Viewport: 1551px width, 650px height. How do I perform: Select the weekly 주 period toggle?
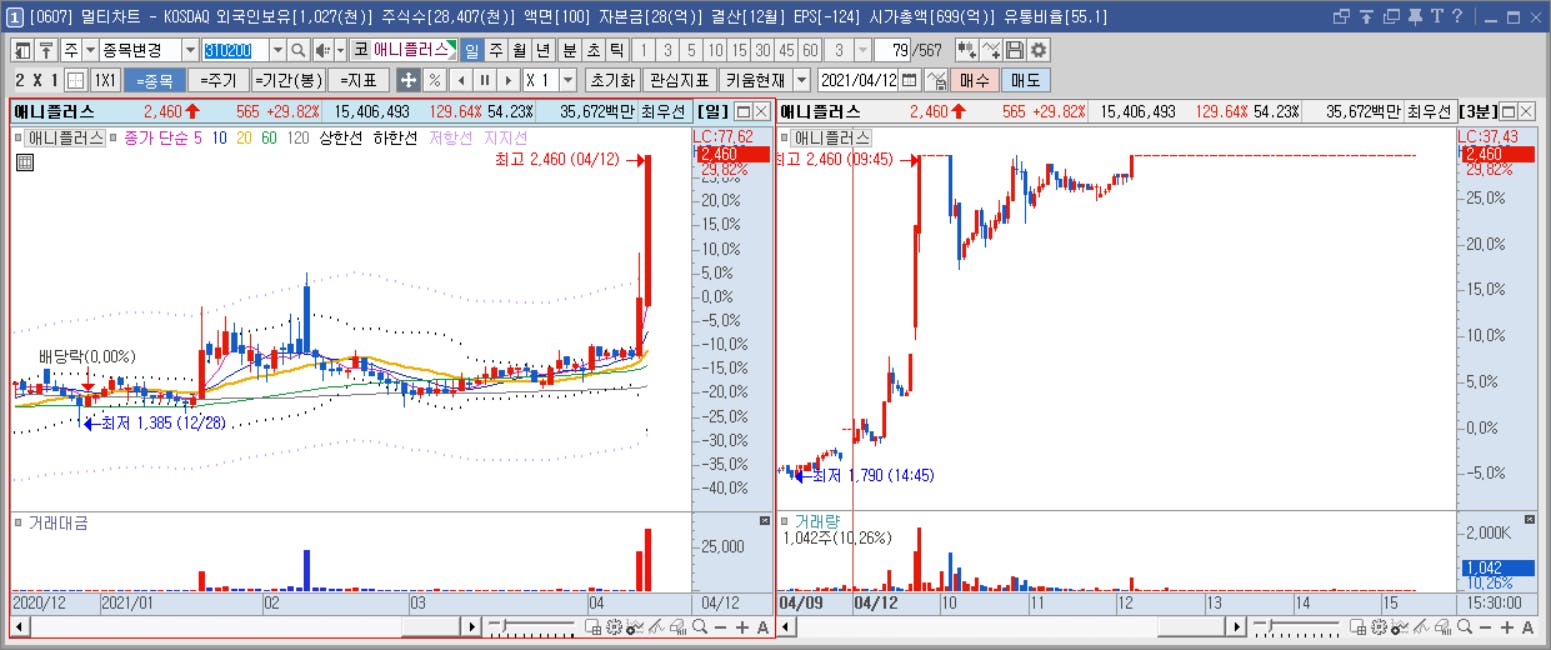(496, 50)
